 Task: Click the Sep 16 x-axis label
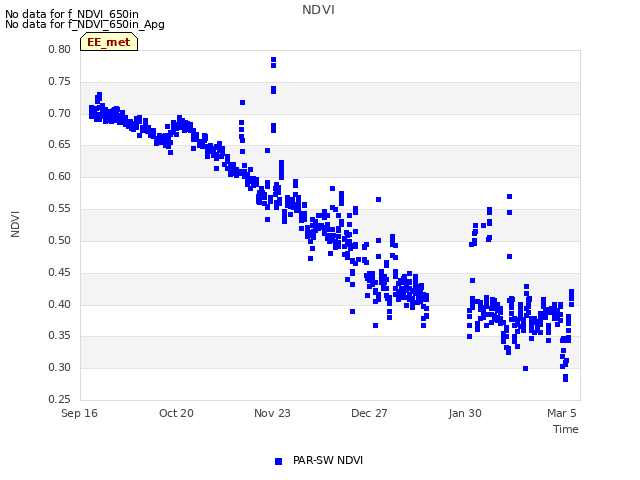point(79,413)
